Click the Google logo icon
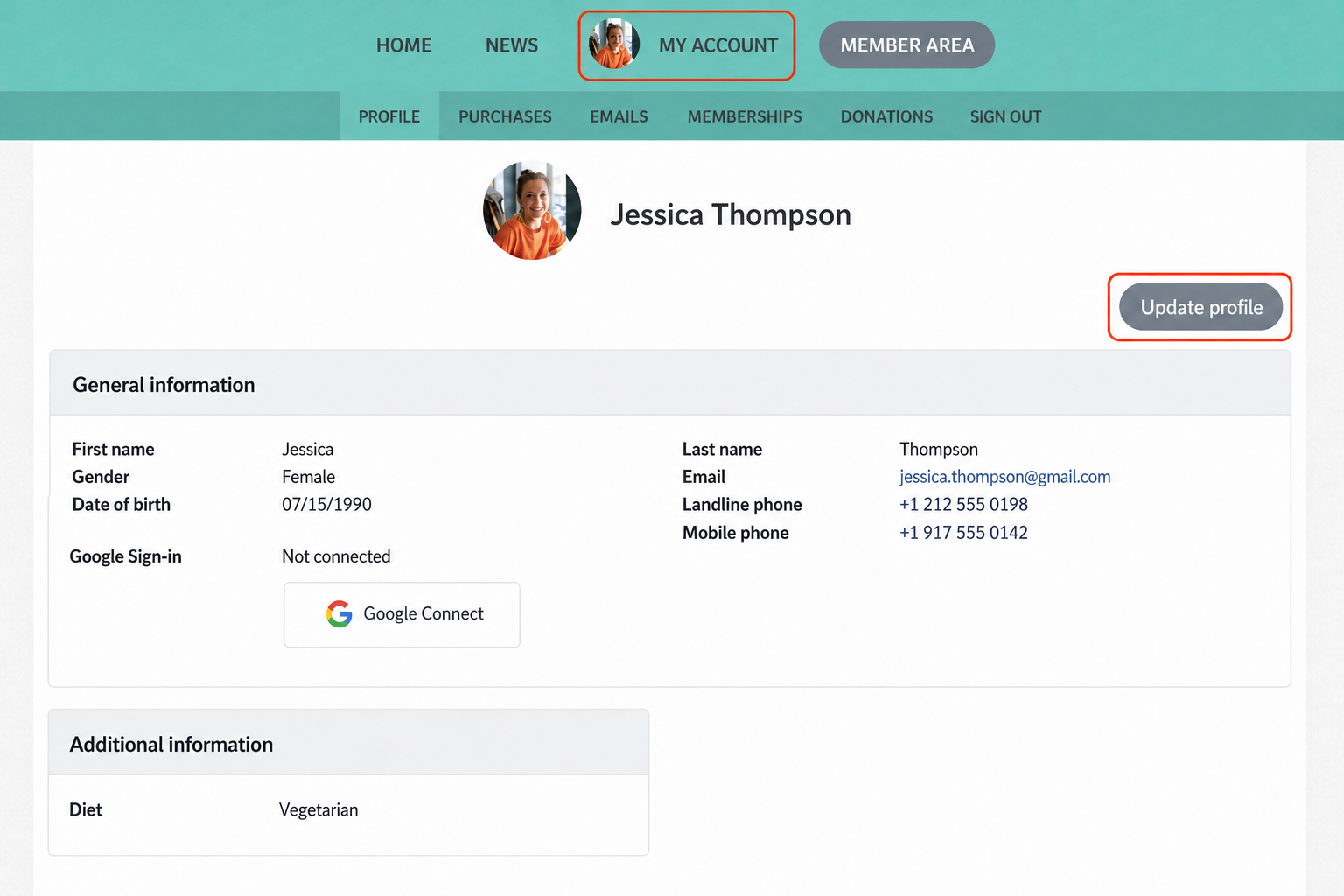The width and height of the screenshot is (1344, 896). [339, 614]
